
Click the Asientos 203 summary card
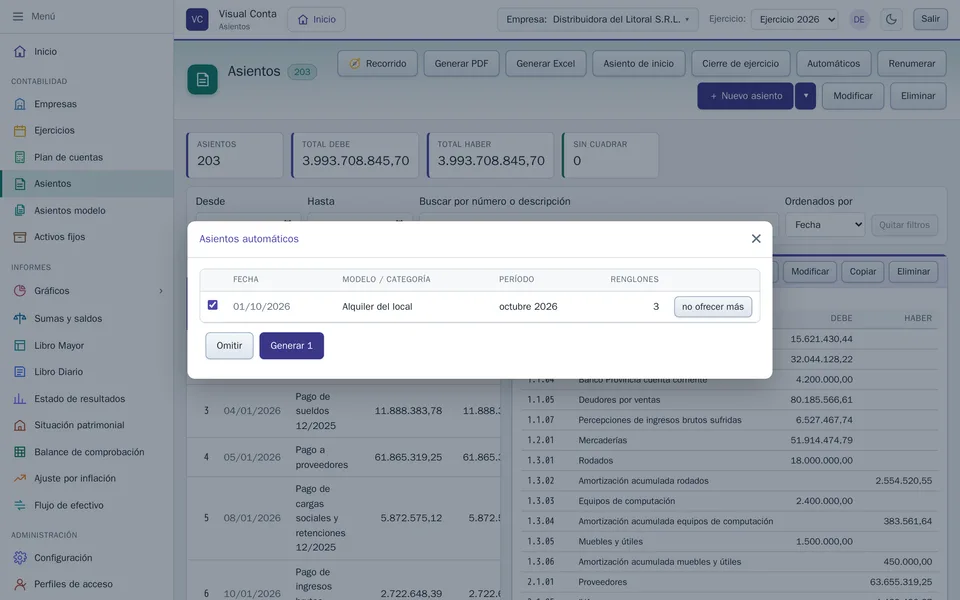pyautogui.click(x=235, y=156)
